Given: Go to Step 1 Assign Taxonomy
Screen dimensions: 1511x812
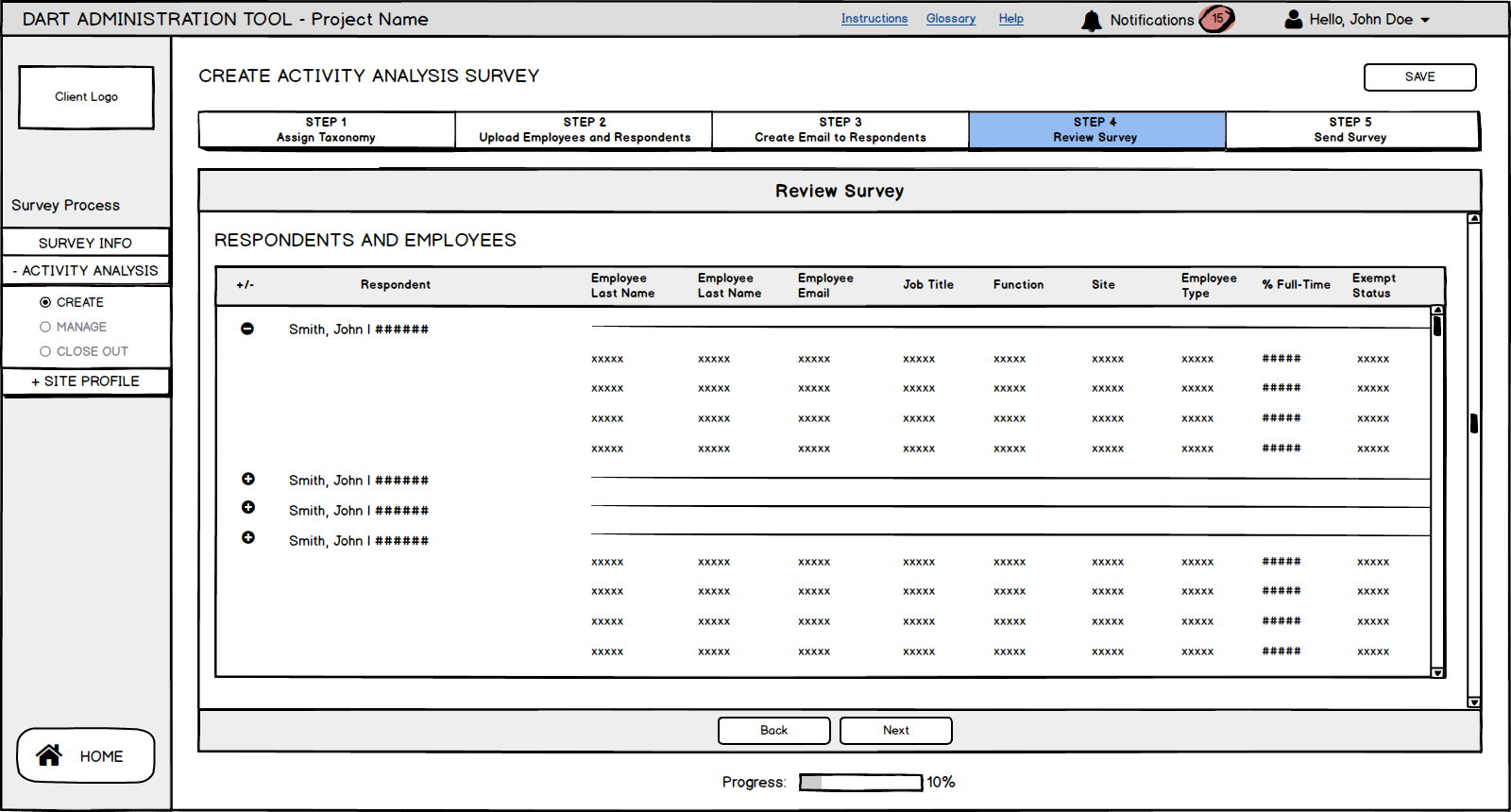Looking at the screenshot, I should (x=327, y=130).
